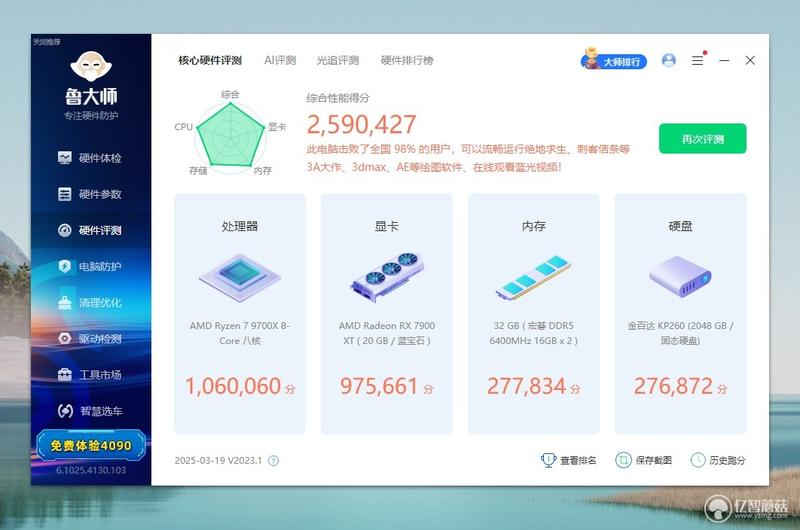Click the green 再次评测 button
The height and width of the screenshot is (530, 800).
703,139
